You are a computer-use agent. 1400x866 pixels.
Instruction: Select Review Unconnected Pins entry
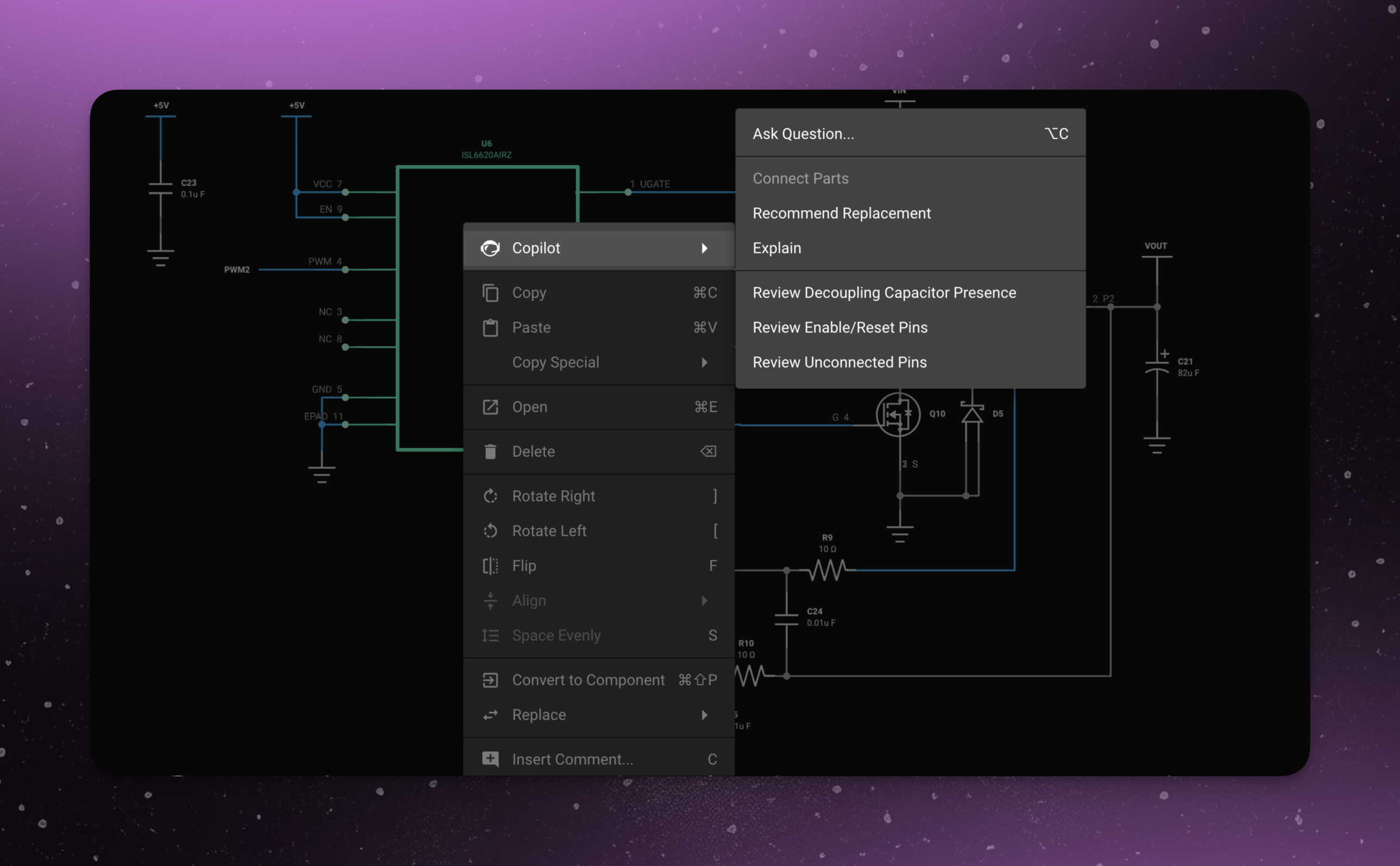pos(839,362)
